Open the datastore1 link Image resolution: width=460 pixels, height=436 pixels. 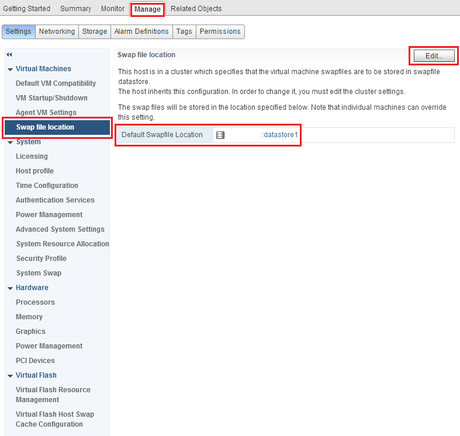coord(280,135)
